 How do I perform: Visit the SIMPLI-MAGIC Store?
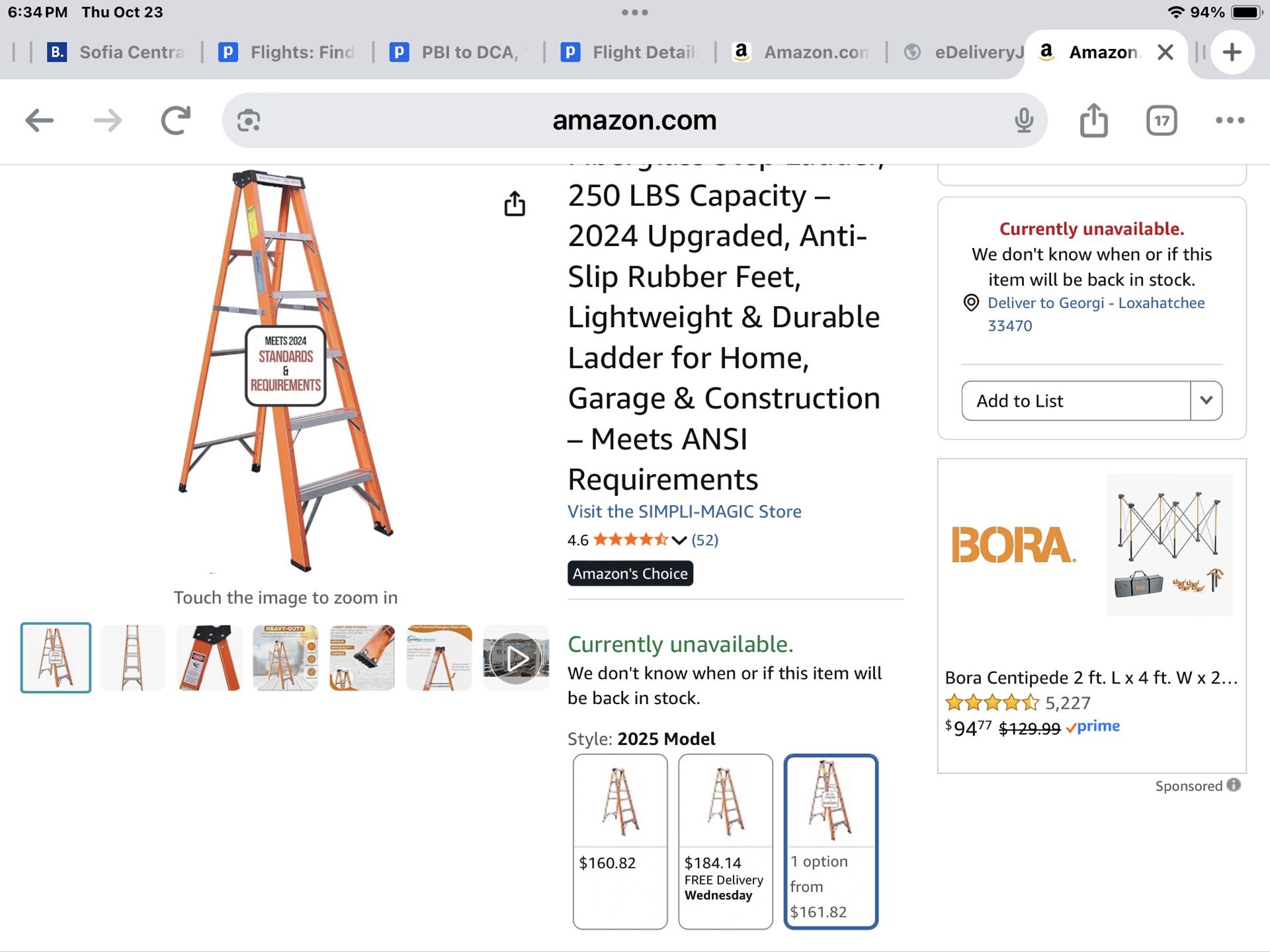[684, 511]
